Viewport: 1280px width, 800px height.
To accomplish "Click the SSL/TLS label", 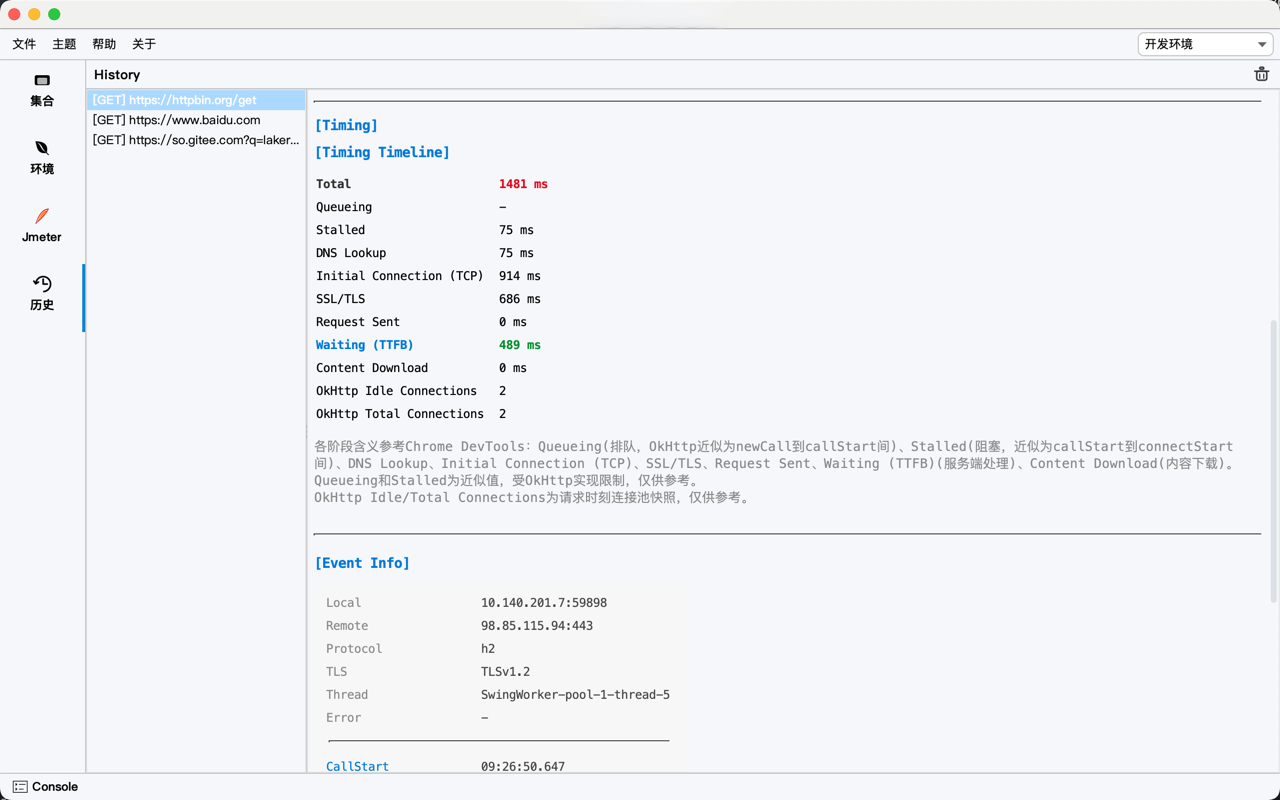I will pos(341,299).
